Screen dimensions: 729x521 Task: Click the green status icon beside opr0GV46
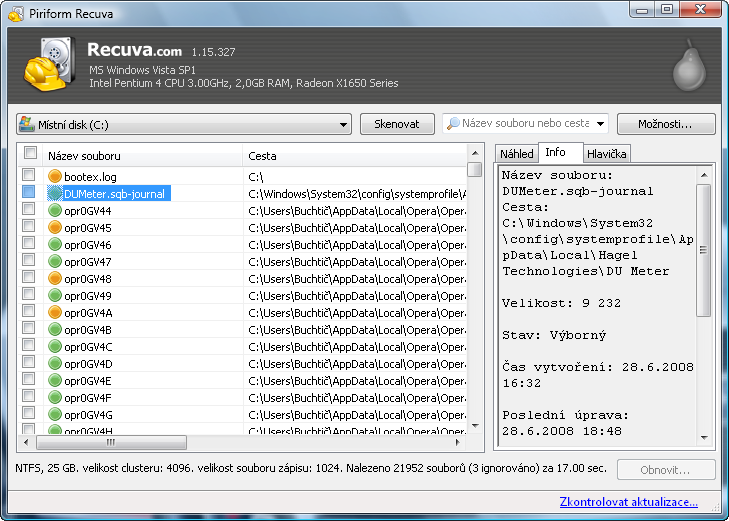click(55, 244)
